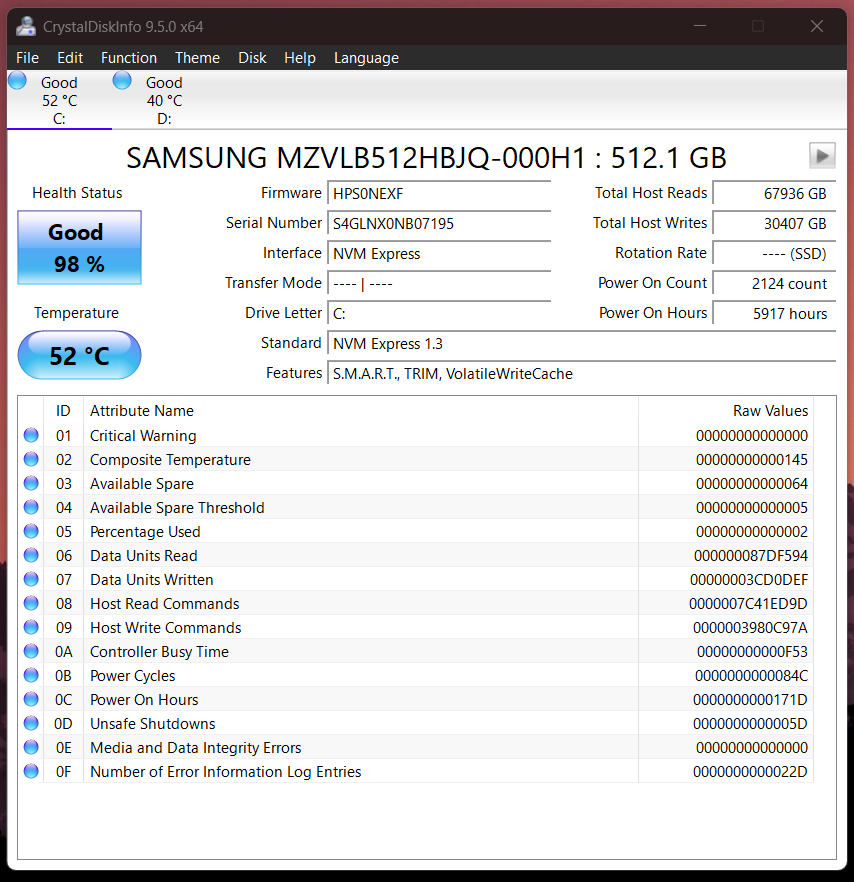Select the Data Units Written attribute name
854x882 pixels.
tap(151, 580)
